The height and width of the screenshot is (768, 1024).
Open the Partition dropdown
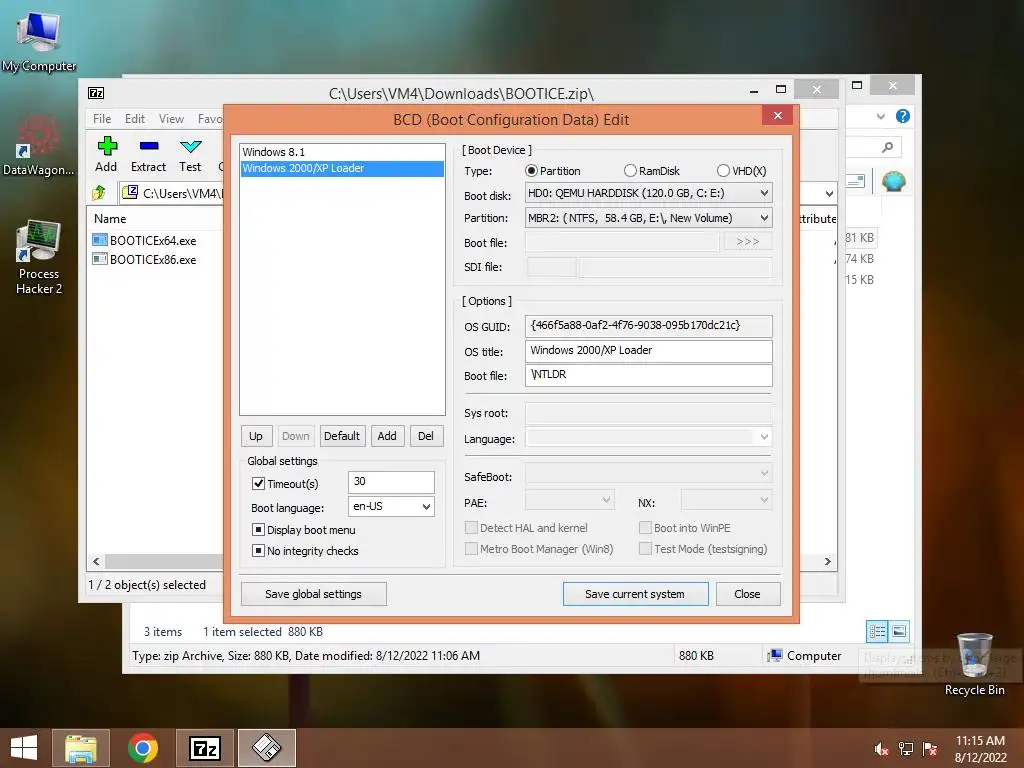648,218
